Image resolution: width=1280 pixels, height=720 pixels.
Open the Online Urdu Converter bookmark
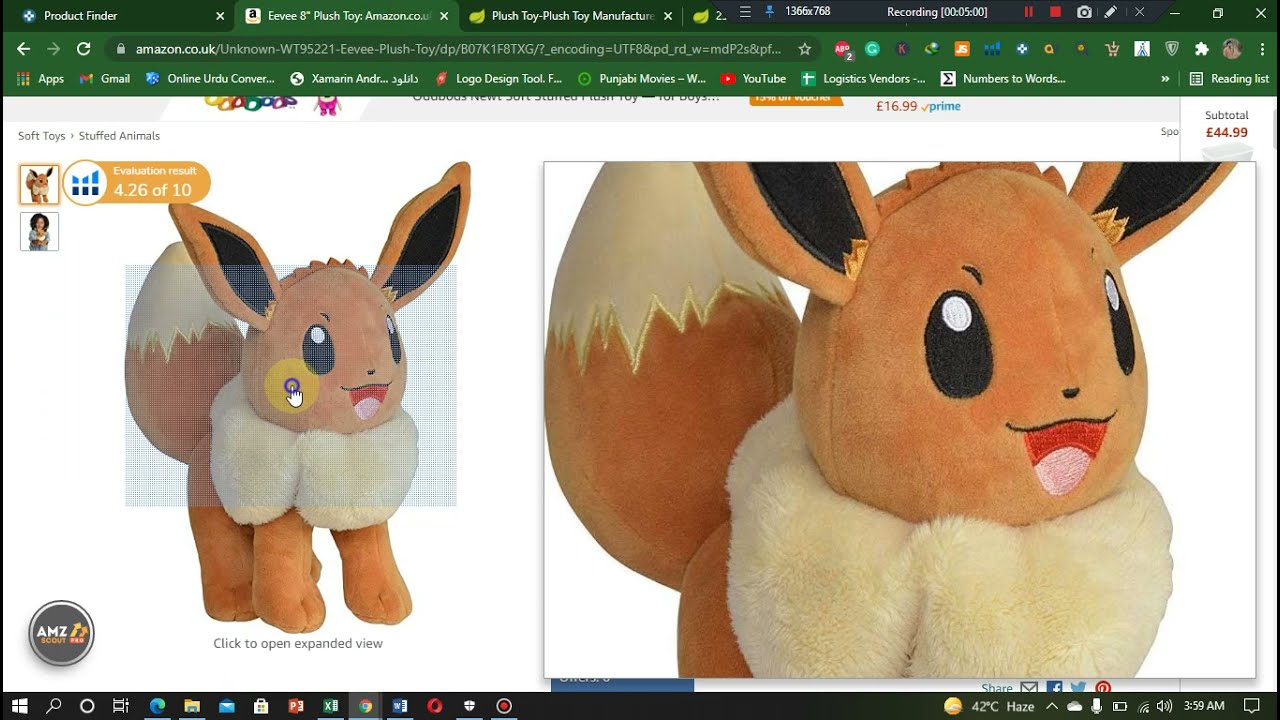(x=210, y=79)
